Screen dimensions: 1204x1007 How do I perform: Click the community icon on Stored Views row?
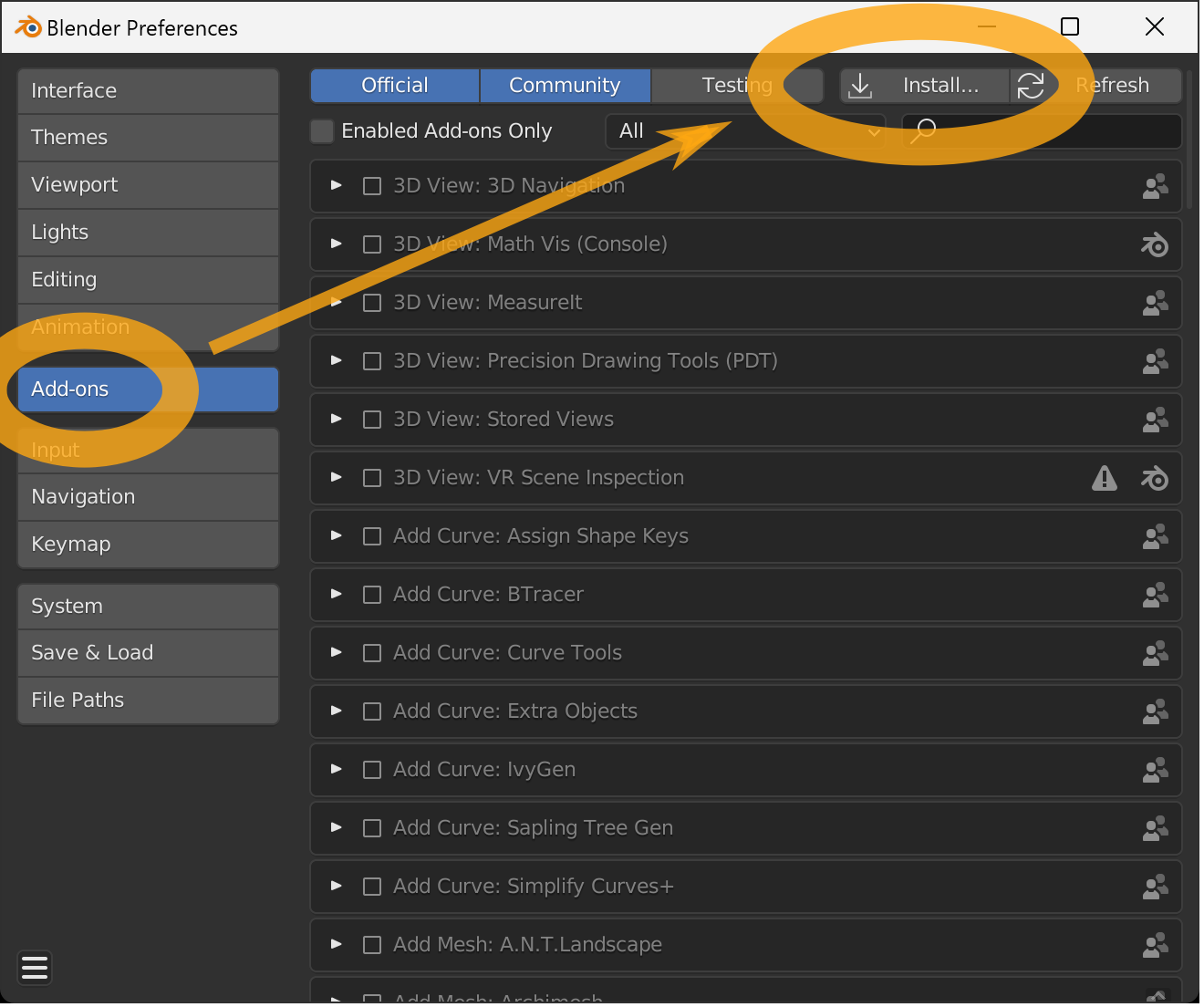1156,420
